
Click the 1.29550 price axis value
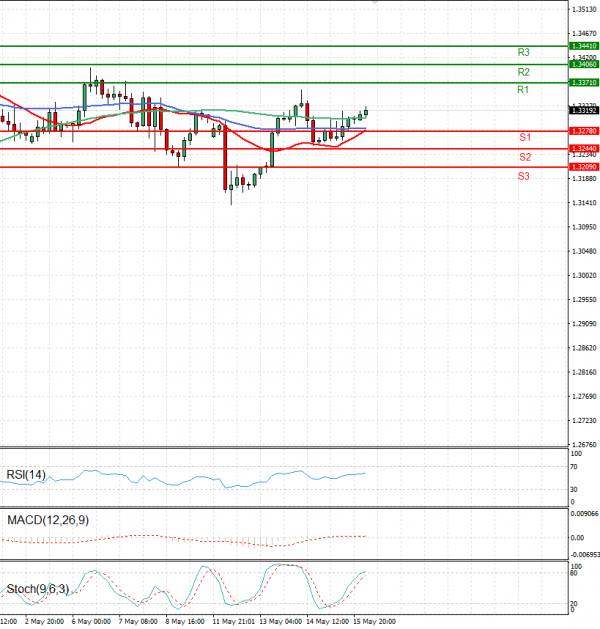[x=584, y=300]
